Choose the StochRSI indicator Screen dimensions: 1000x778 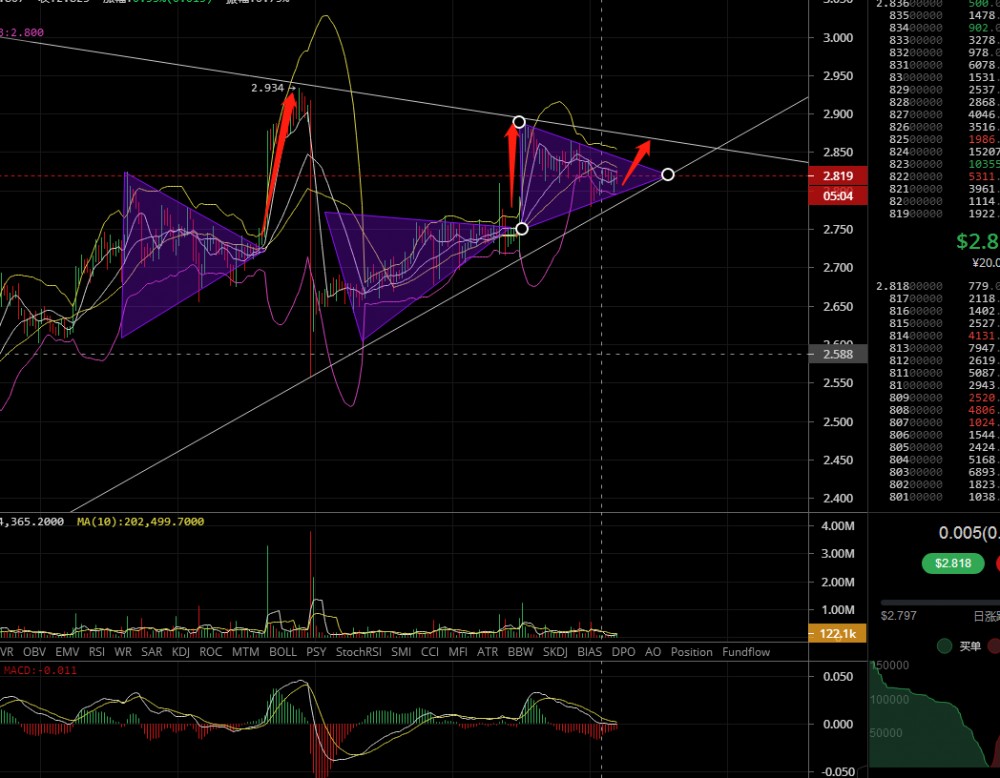coord(358,652)
